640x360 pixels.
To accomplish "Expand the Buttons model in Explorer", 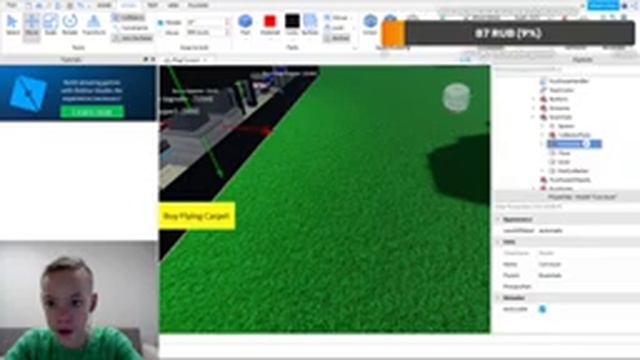I will 533,99.
